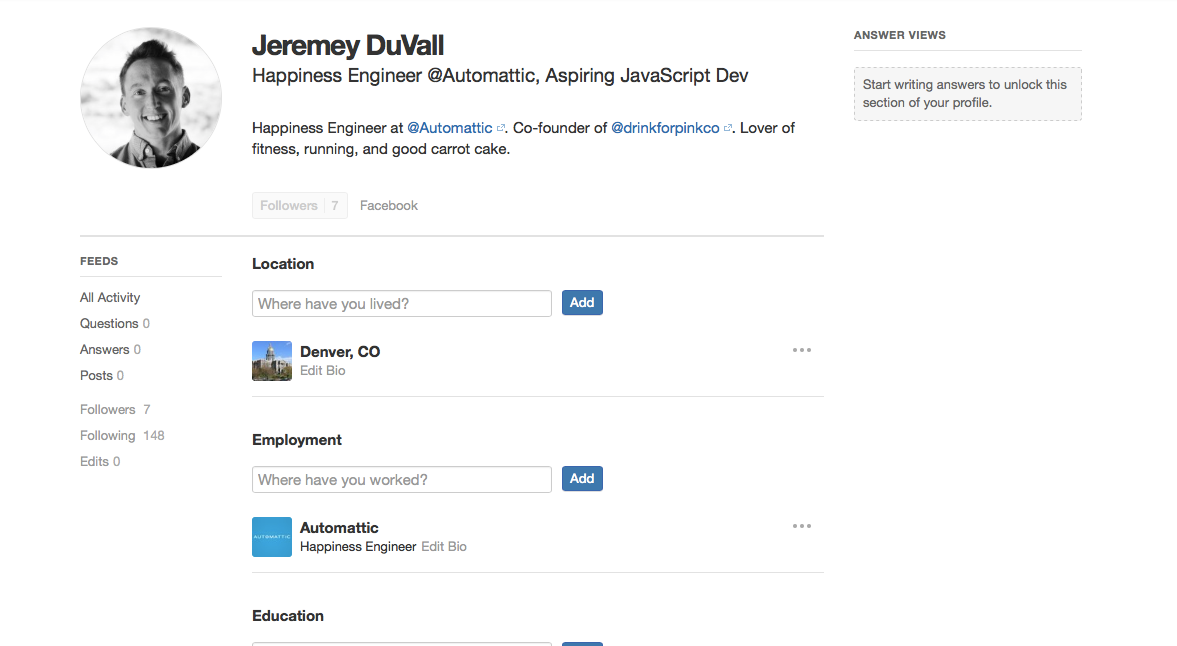Click Jeremey DuVall's profile photo
Image resolution: width=1177 pixels, height=646 pixels.
pyautogui.click(x=151, y=98)
